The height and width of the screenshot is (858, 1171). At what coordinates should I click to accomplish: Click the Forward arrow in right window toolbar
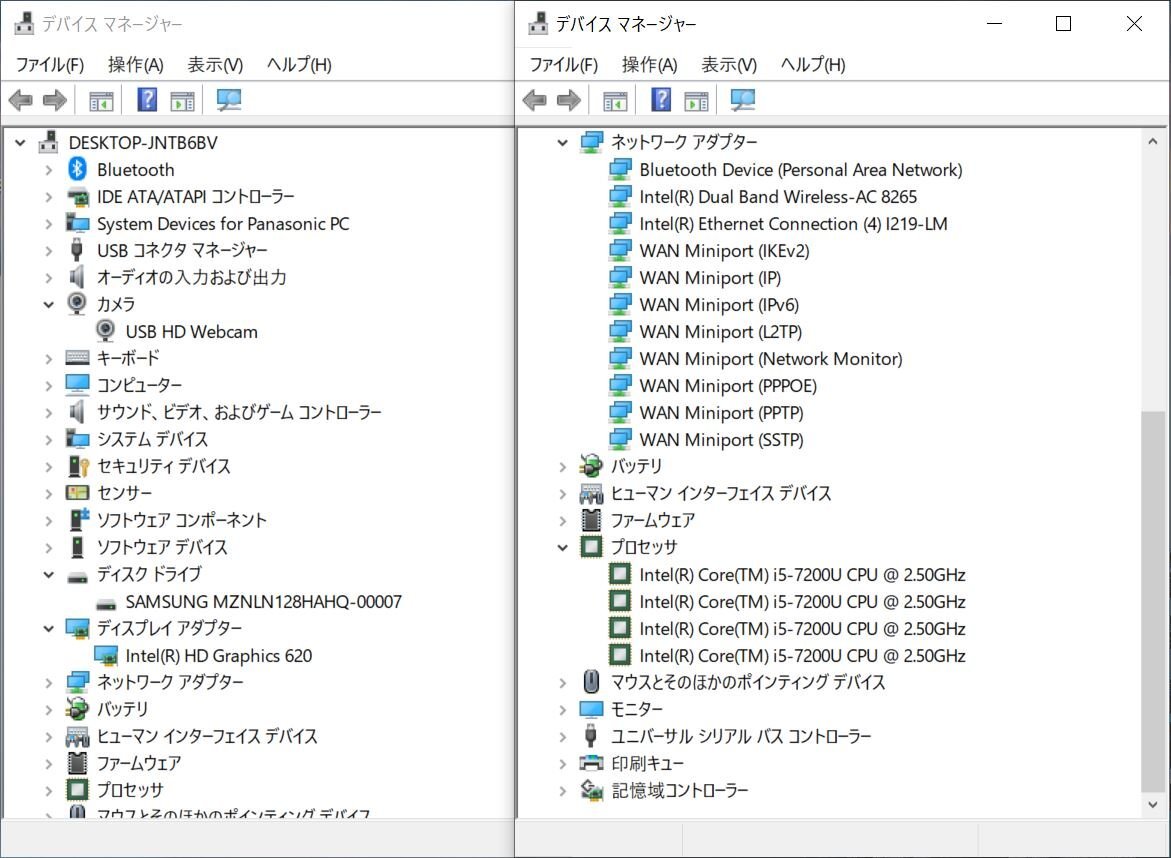click(568, 99)
